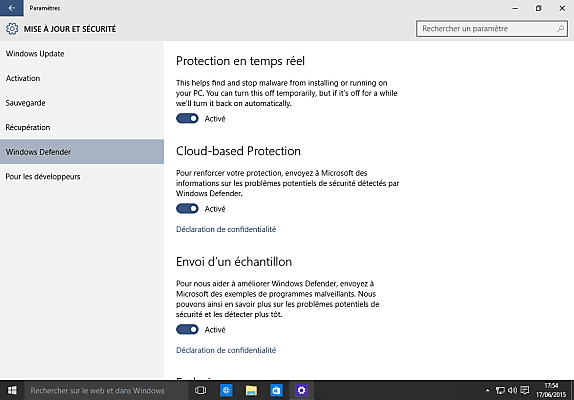
Task: Switch off Envoi d'un échantillon toggle
Action: pyautogui.click(x=187, y=329)
